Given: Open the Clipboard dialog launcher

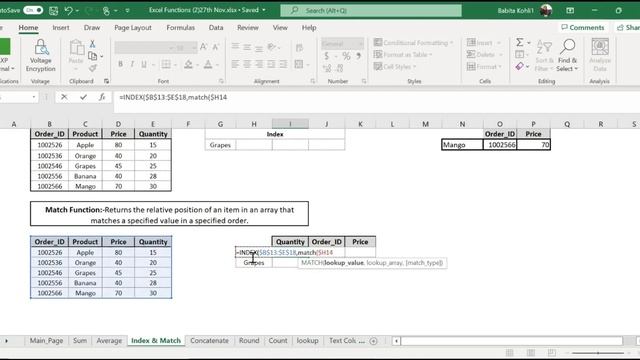Looking at the screenshot, I should pyautogui.click(x=107, y=81).
